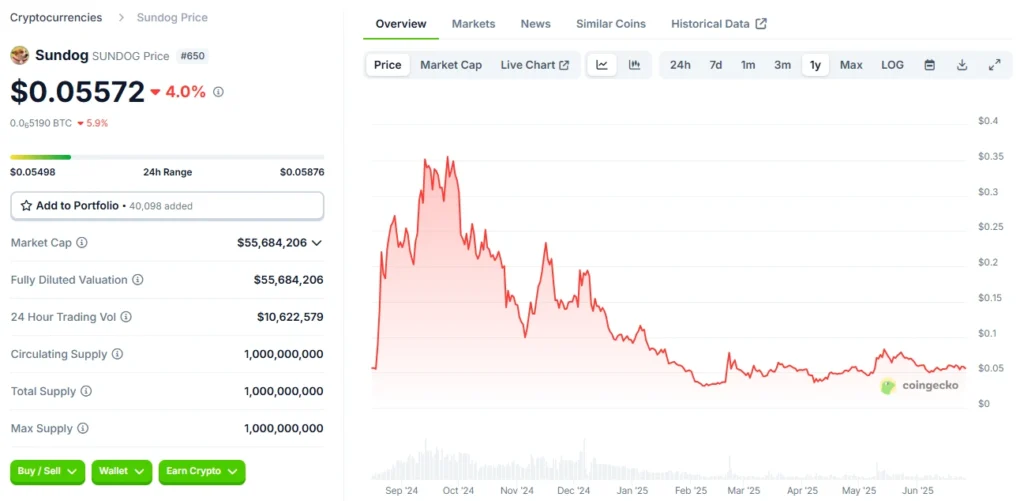Click the Circulating Supply info icon
This screenshot has width=1024, height=501.
tap(117, 354)
